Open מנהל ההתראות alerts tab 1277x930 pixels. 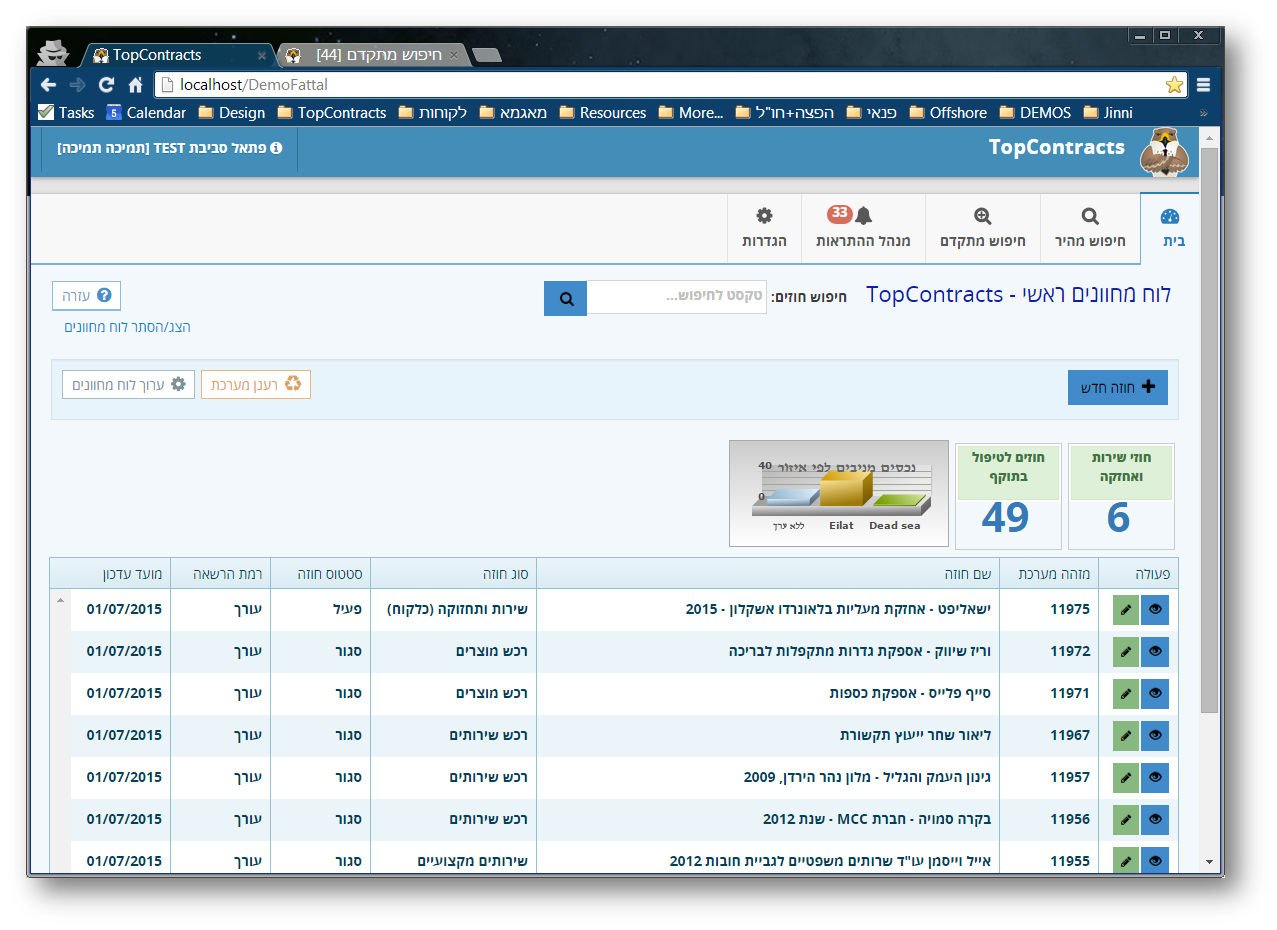[x=863, y=228]
